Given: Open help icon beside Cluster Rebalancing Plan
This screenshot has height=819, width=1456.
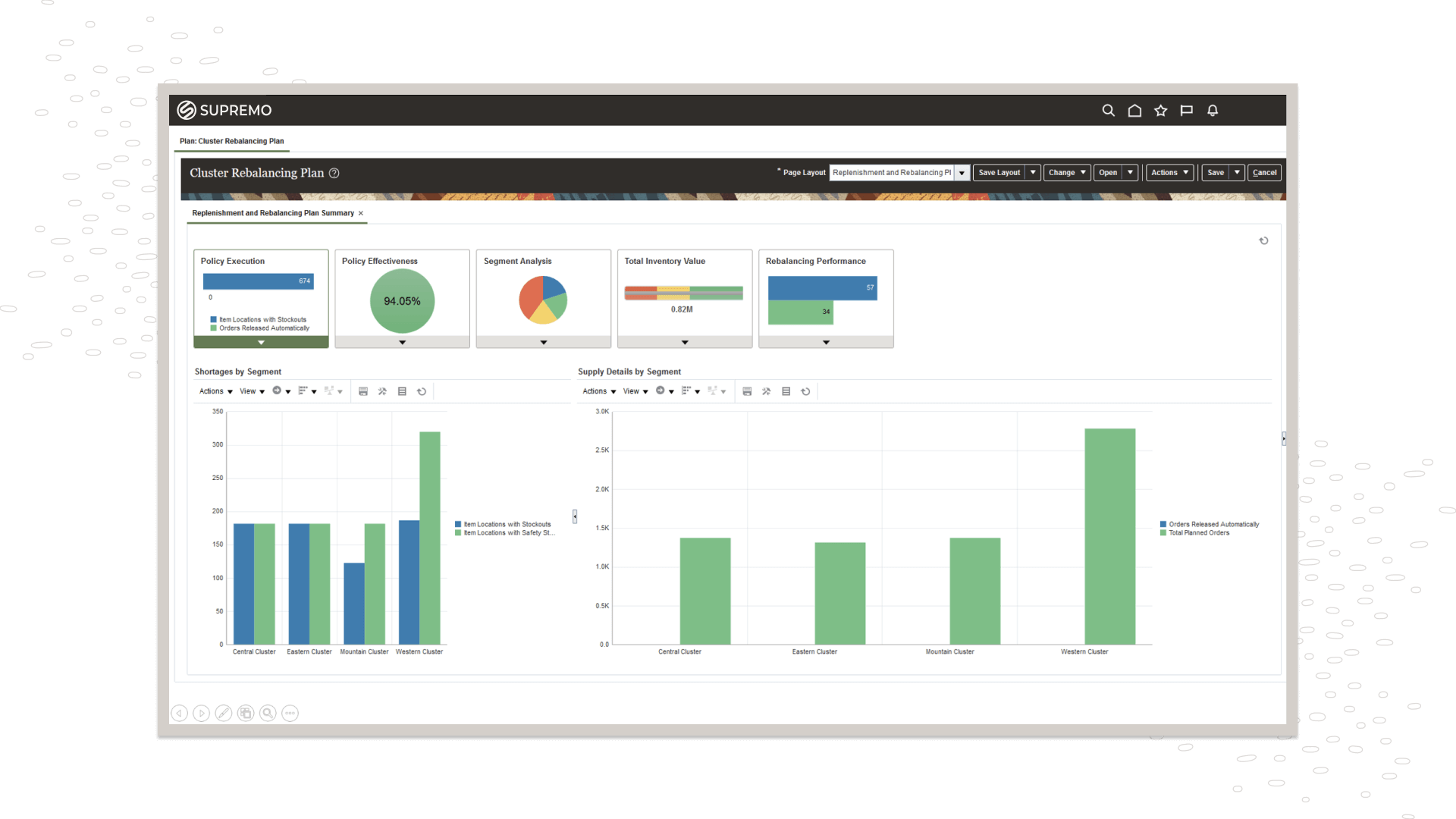Looking at the screenshot, I should [334, 173].
